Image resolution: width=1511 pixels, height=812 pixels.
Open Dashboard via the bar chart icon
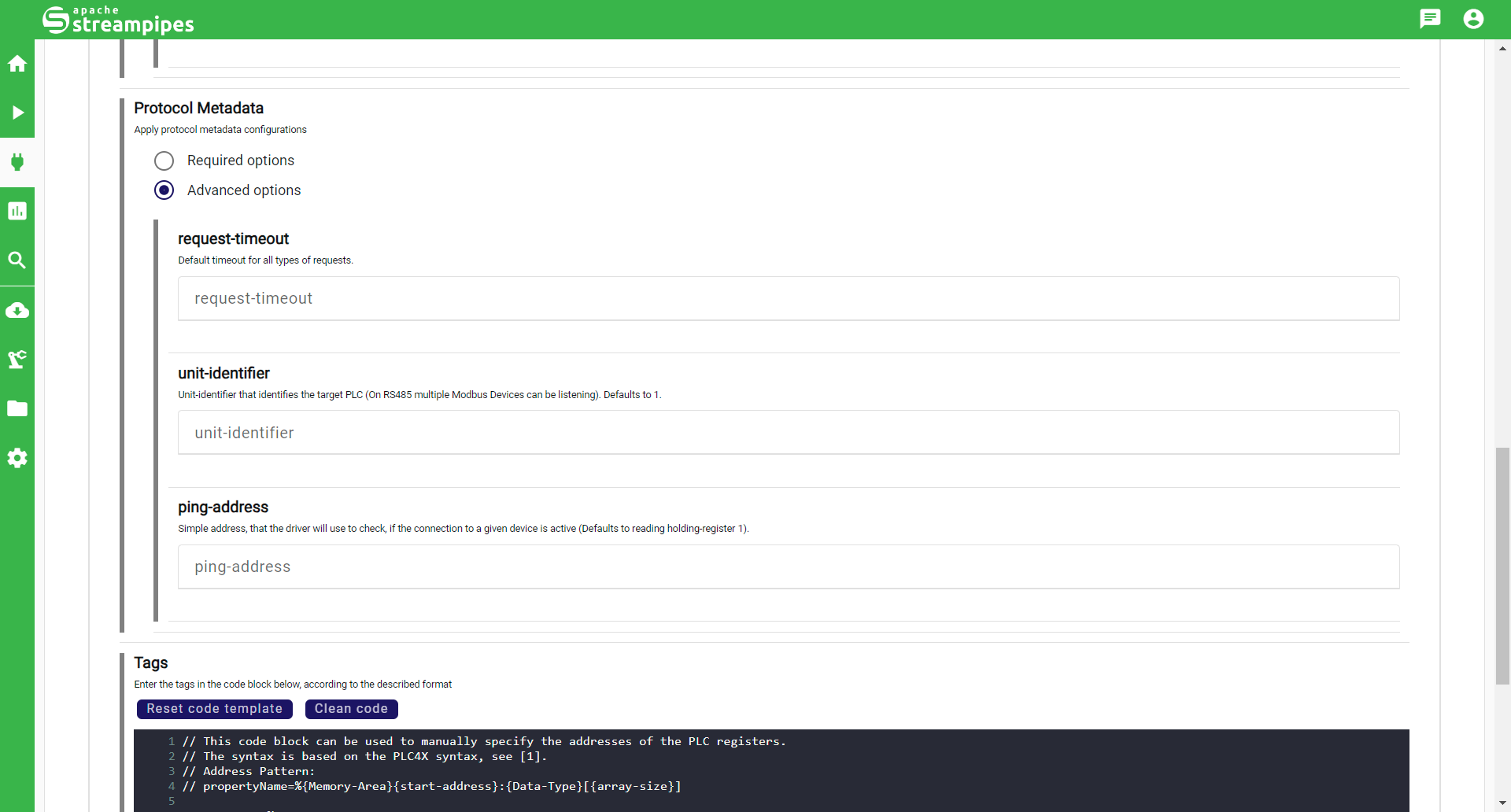click(17, 211)
